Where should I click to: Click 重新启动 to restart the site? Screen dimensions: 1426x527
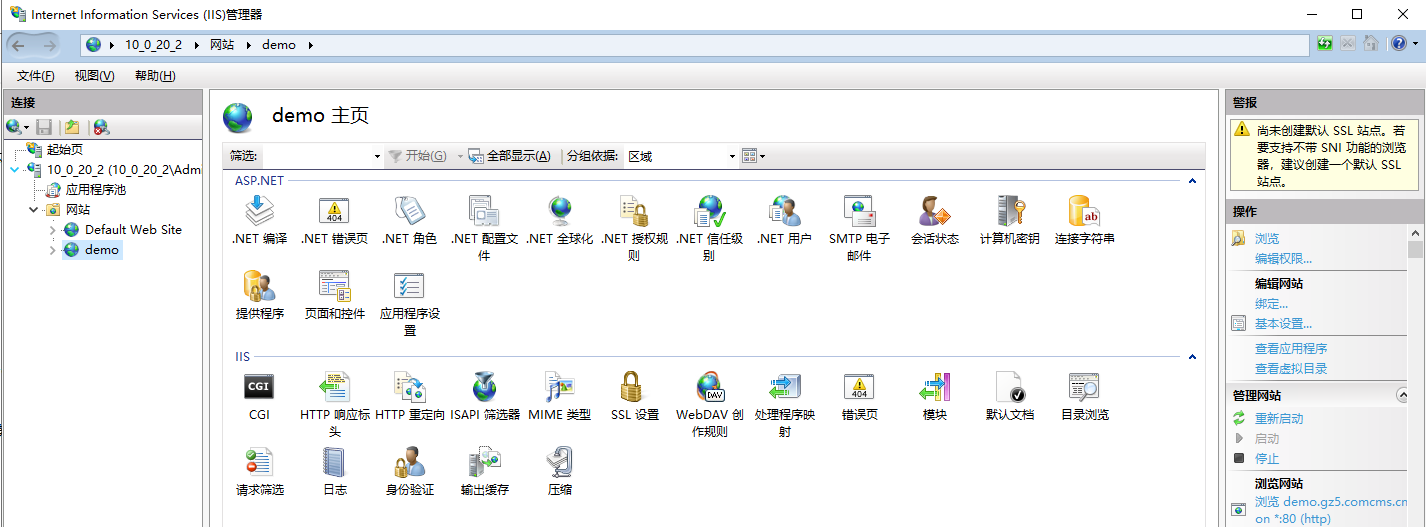1279,419
